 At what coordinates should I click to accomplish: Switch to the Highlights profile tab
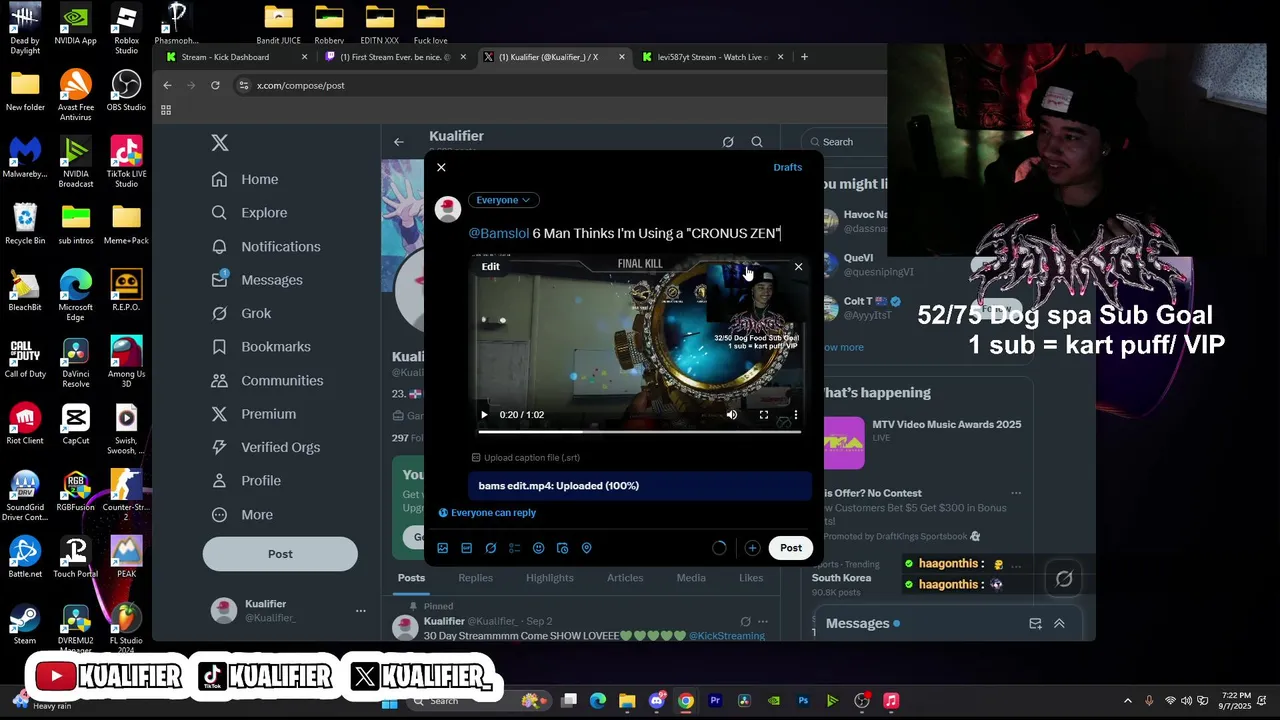[550, 578]
